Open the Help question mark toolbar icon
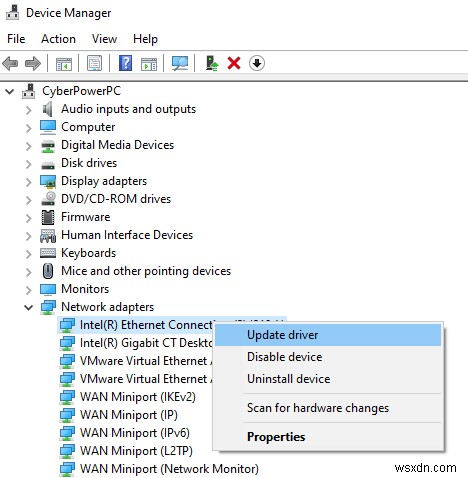The height and width of the screenshot is (478, 468). click(125, 63)
